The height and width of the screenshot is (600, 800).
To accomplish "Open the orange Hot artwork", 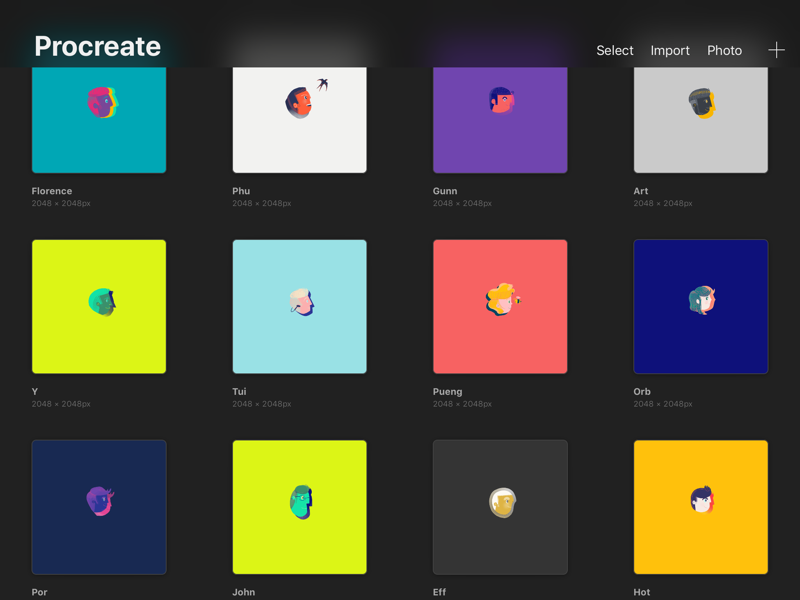I will [x=700, y=506].
